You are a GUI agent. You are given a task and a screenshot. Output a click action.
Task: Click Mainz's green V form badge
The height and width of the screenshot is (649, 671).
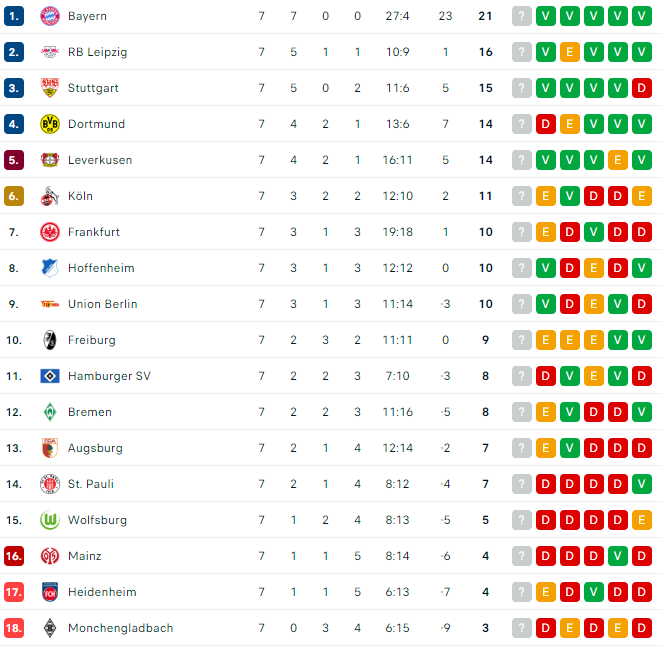(618, 556)
